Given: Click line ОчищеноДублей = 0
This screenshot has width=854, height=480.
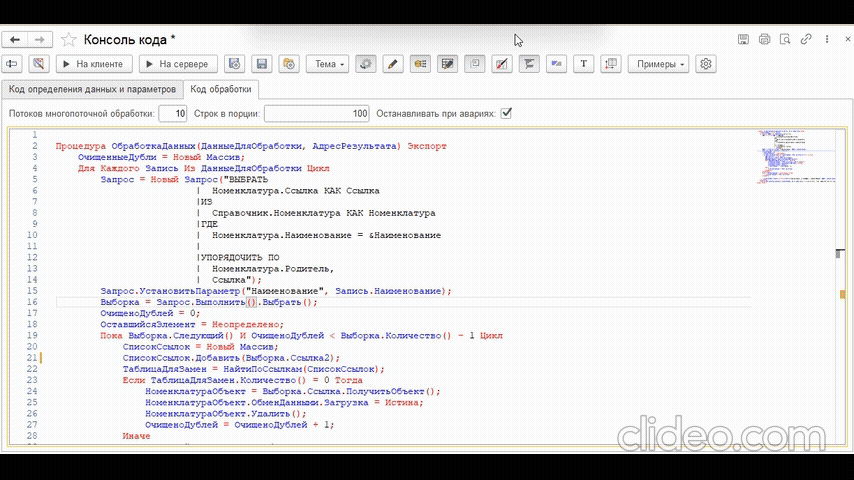Looking at the screenshot, I should 150,313.
